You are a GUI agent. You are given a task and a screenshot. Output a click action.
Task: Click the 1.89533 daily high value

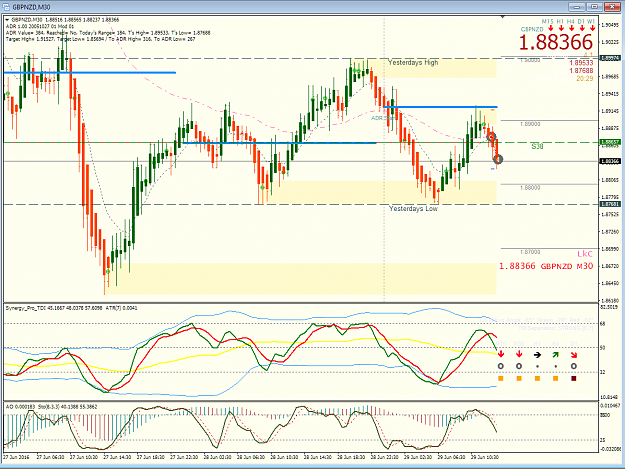581,63
